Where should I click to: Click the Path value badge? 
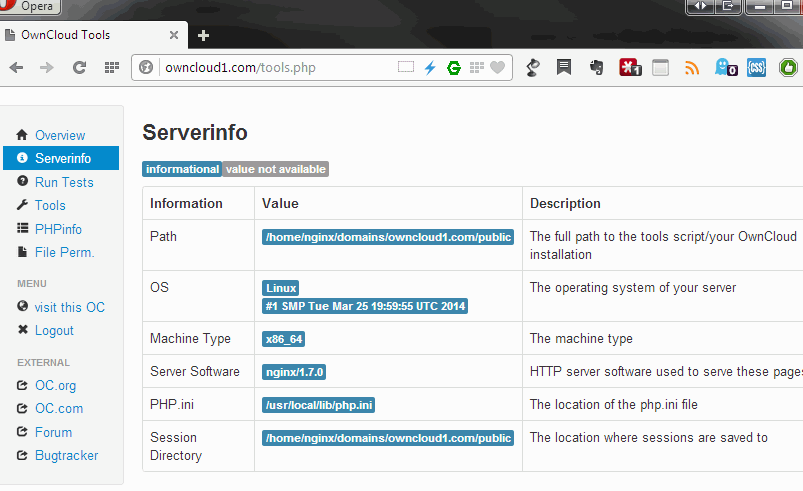tap(388, 237)
